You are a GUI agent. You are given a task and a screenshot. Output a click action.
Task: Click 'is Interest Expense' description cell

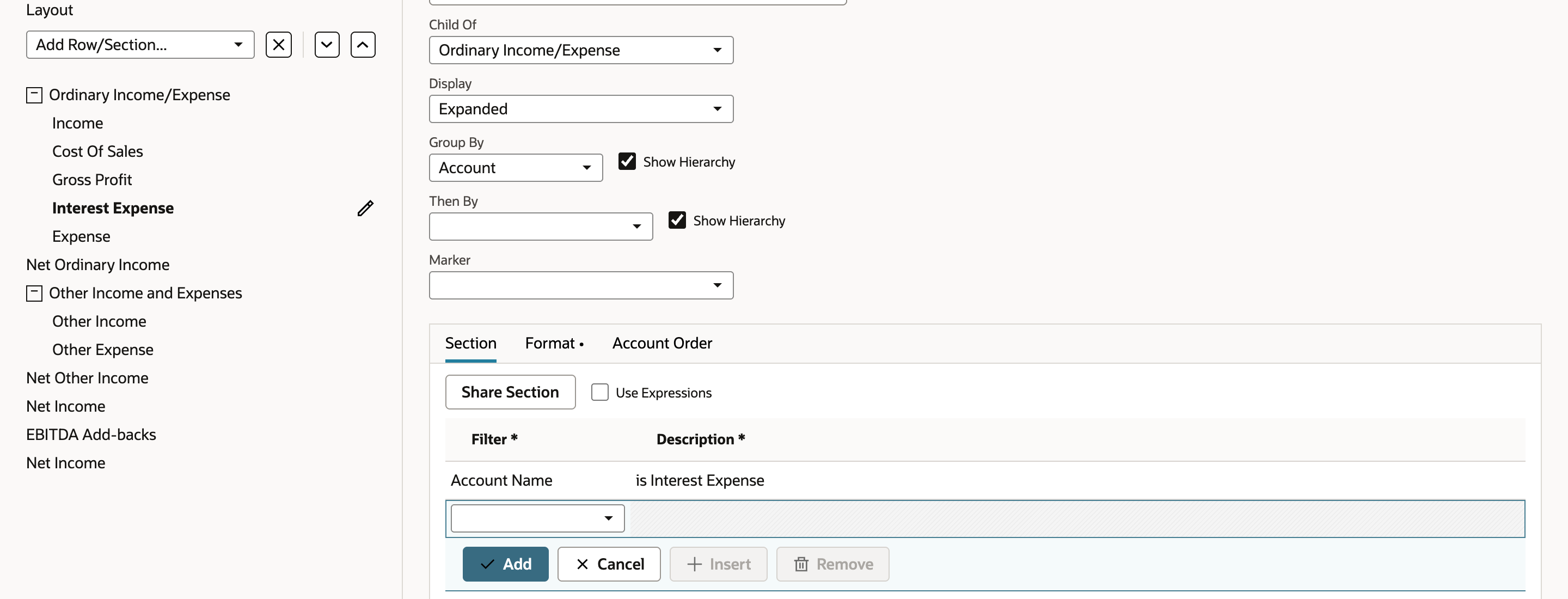tap(700, 480)
